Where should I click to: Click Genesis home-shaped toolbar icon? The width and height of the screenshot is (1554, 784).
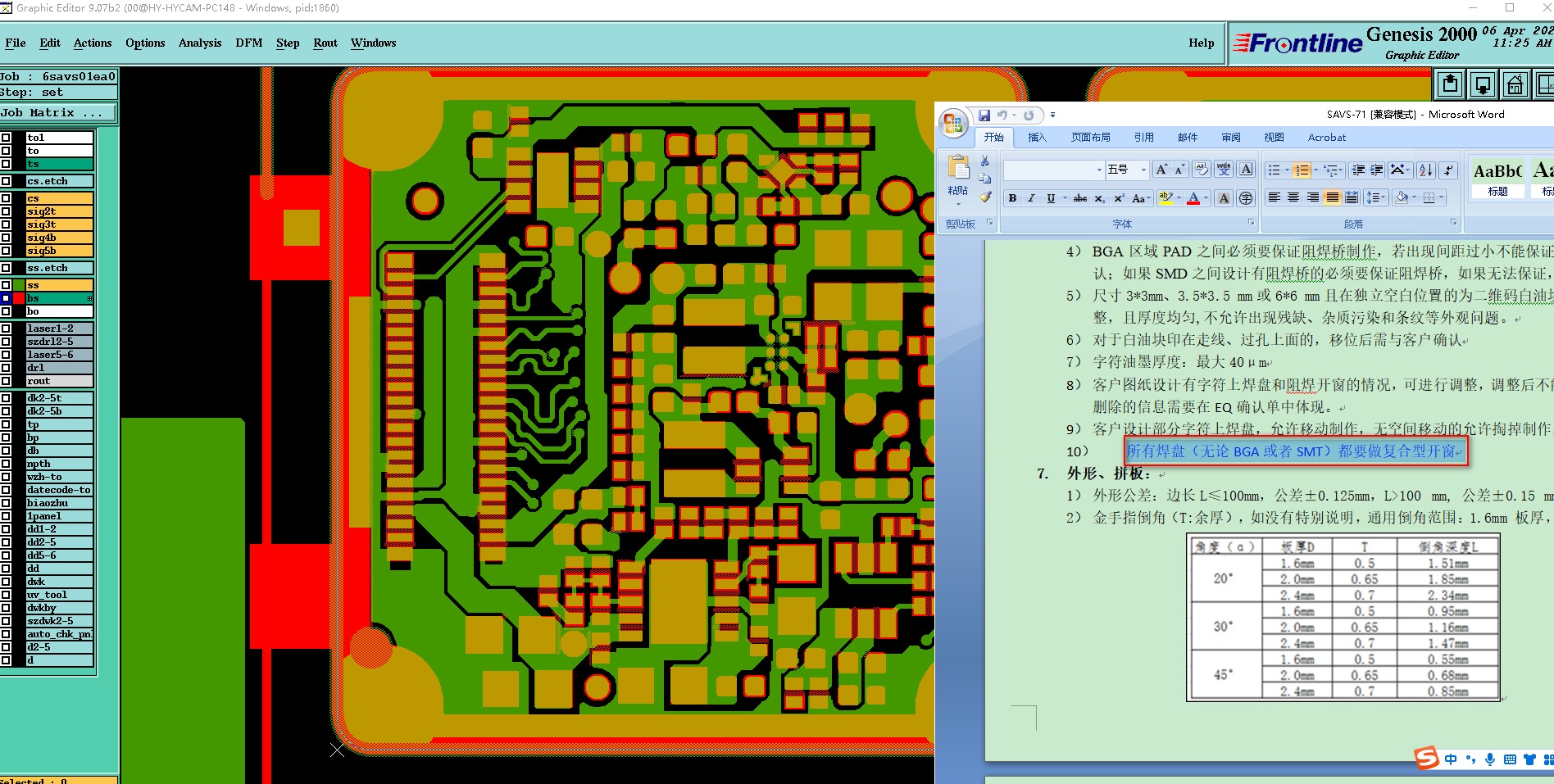pos(1515,84)
